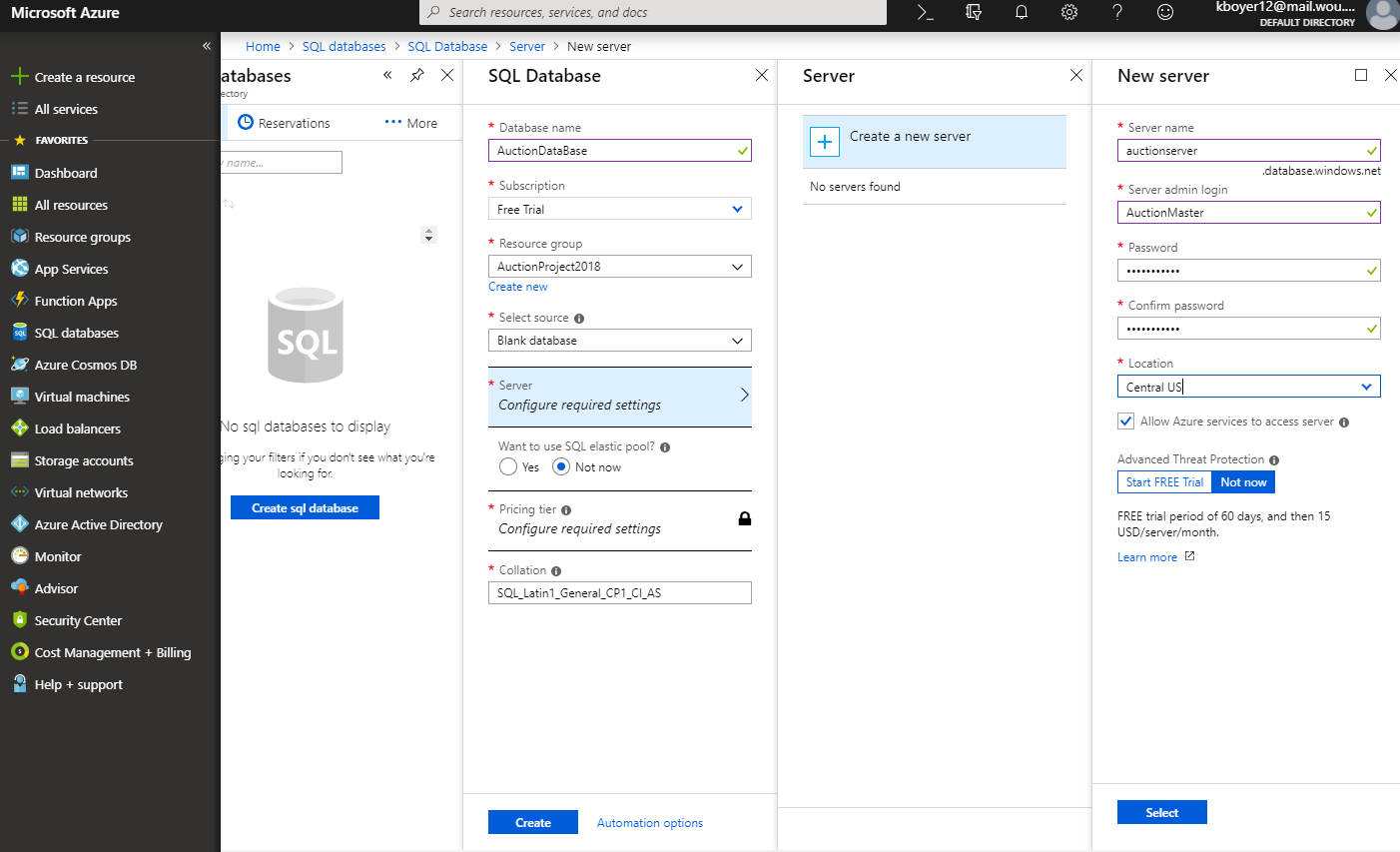Go to SQL Database breadcrumb
The height and width of the screenshot is (852, 1400).
447,46
